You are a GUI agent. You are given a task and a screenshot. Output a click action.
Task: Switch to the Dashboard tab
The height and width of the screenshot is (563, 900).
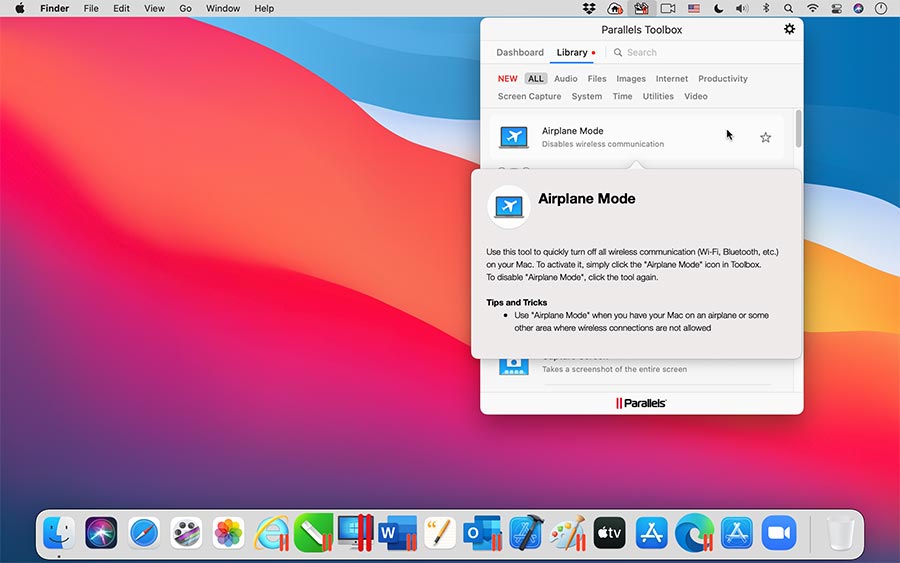click(x=520, y=52)
